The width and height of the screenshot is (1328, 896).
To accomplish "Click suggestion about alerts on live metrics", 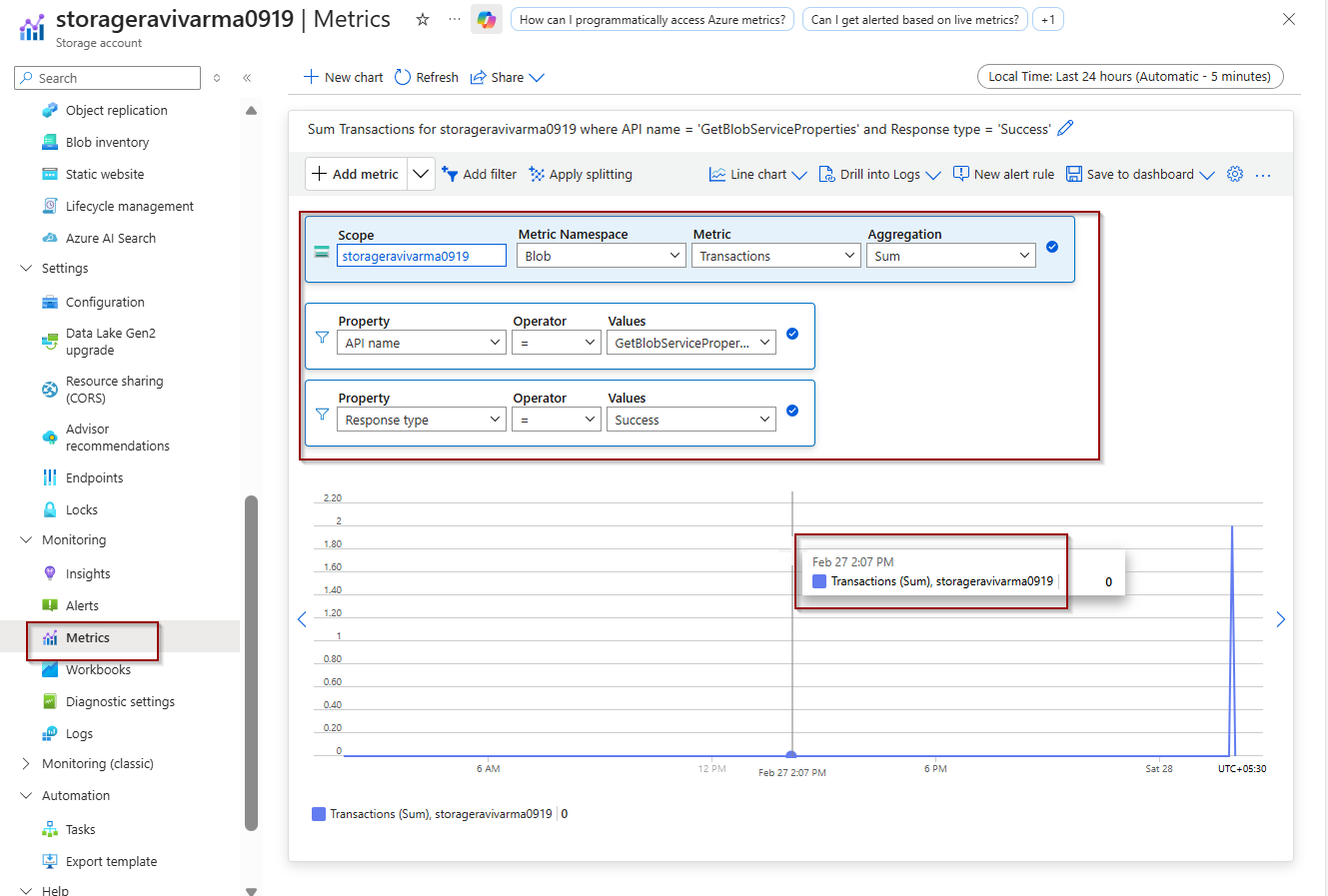I will pyautogui.click(x=915, y=19).
